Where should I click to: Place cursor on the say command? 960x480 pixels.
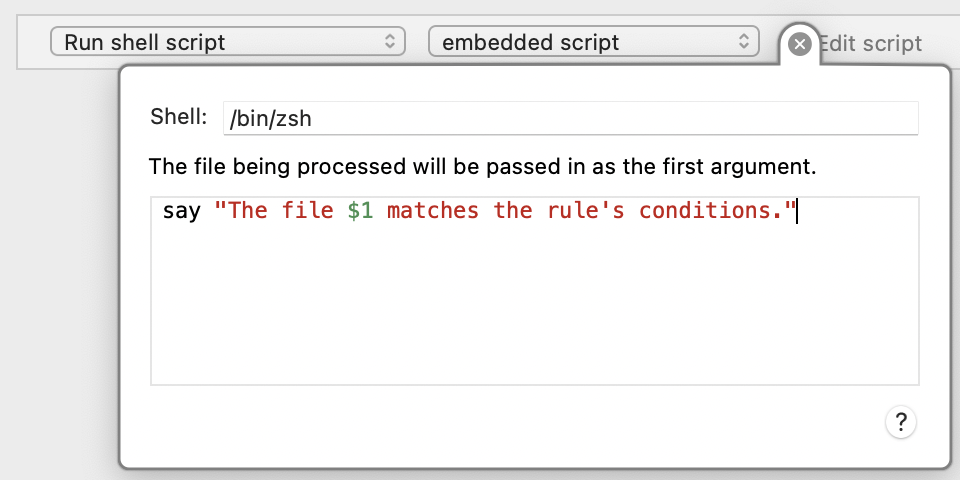[x=182, y=211]
